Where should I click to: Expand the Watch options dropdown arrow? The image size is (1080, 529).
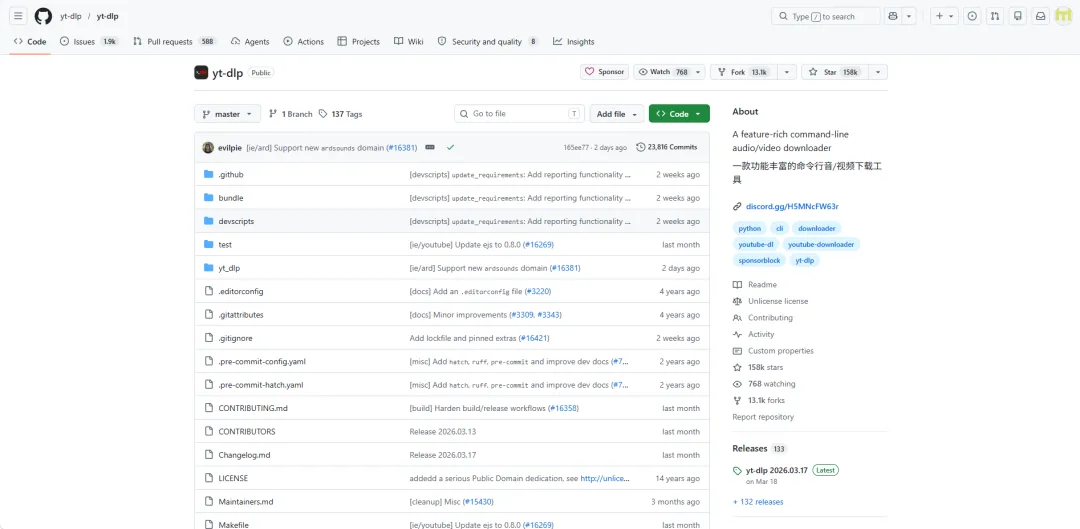click(x=698, y=72)
